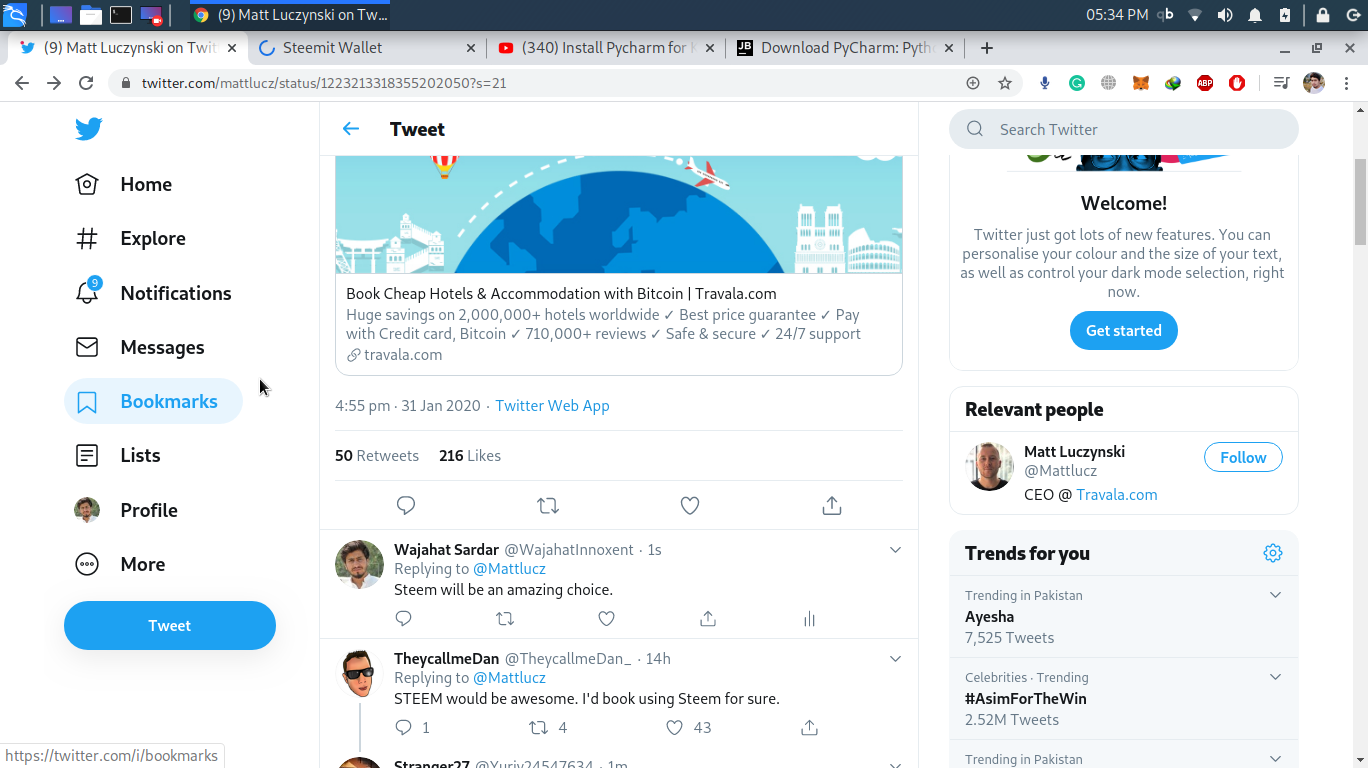Screen dimensions: 1368x768
Task: Share TheycallmeDan's tweet
Action: (x=810, y=728)
